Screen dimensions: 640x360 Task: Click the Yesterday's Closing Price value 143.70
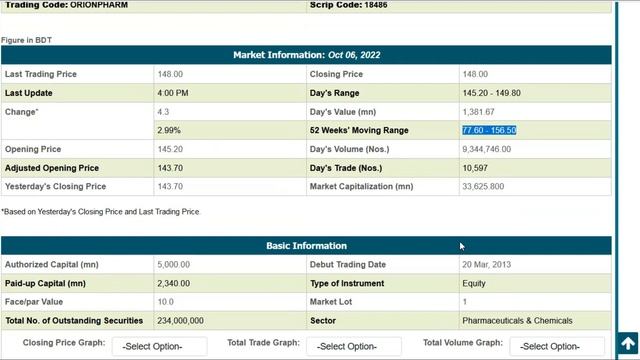click(170, 187)
